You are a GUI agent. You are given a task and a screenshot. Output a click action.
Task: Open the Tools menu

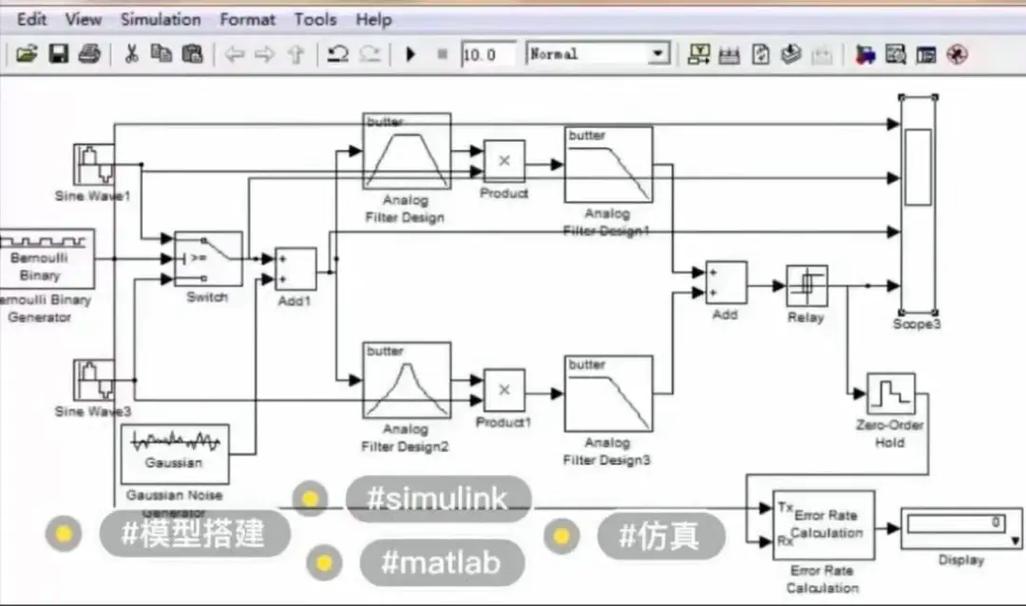(315, 18)
